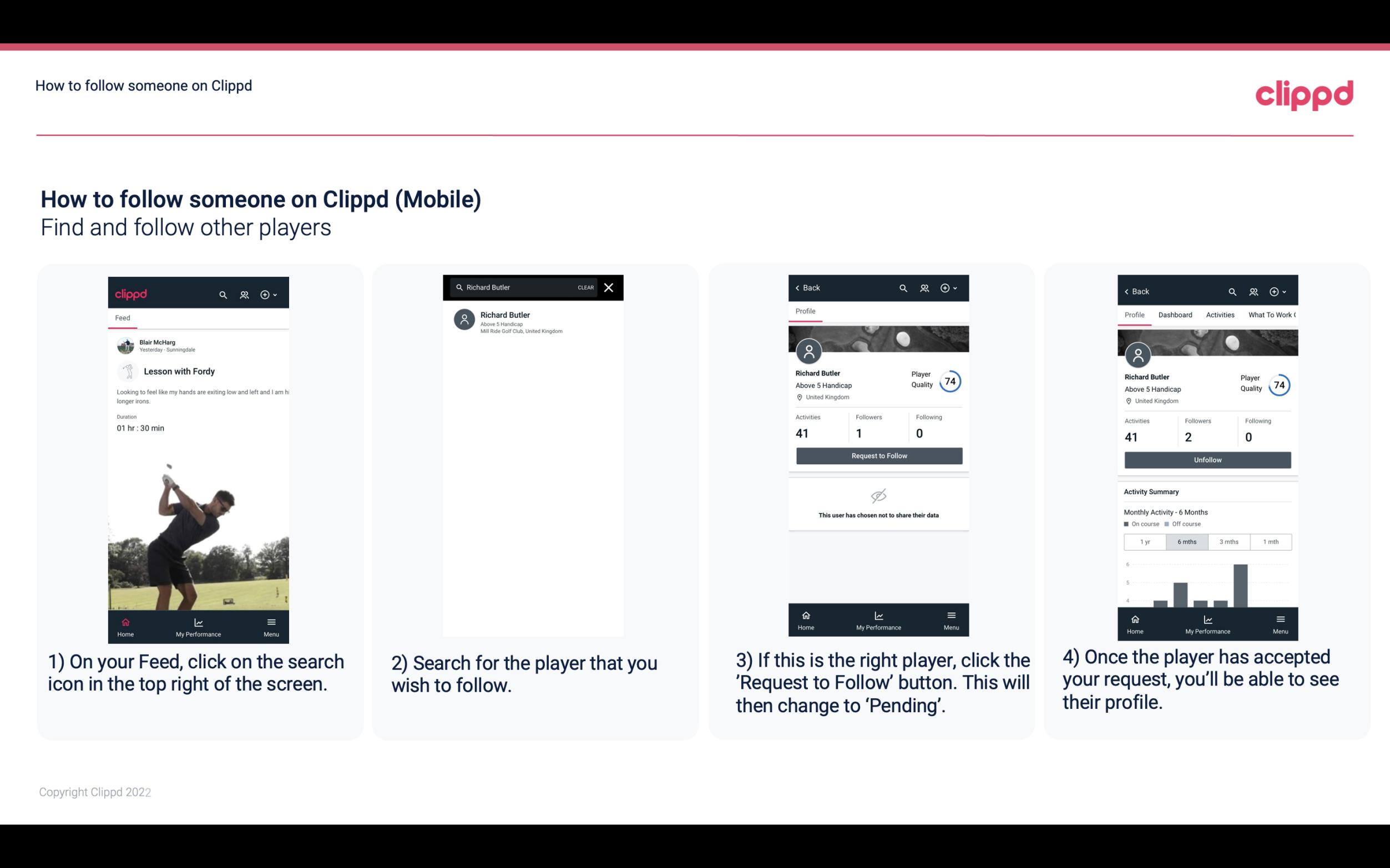The image size is (1390, 868).
Task: Click the X to close search bar
Action: coord(610,288)
